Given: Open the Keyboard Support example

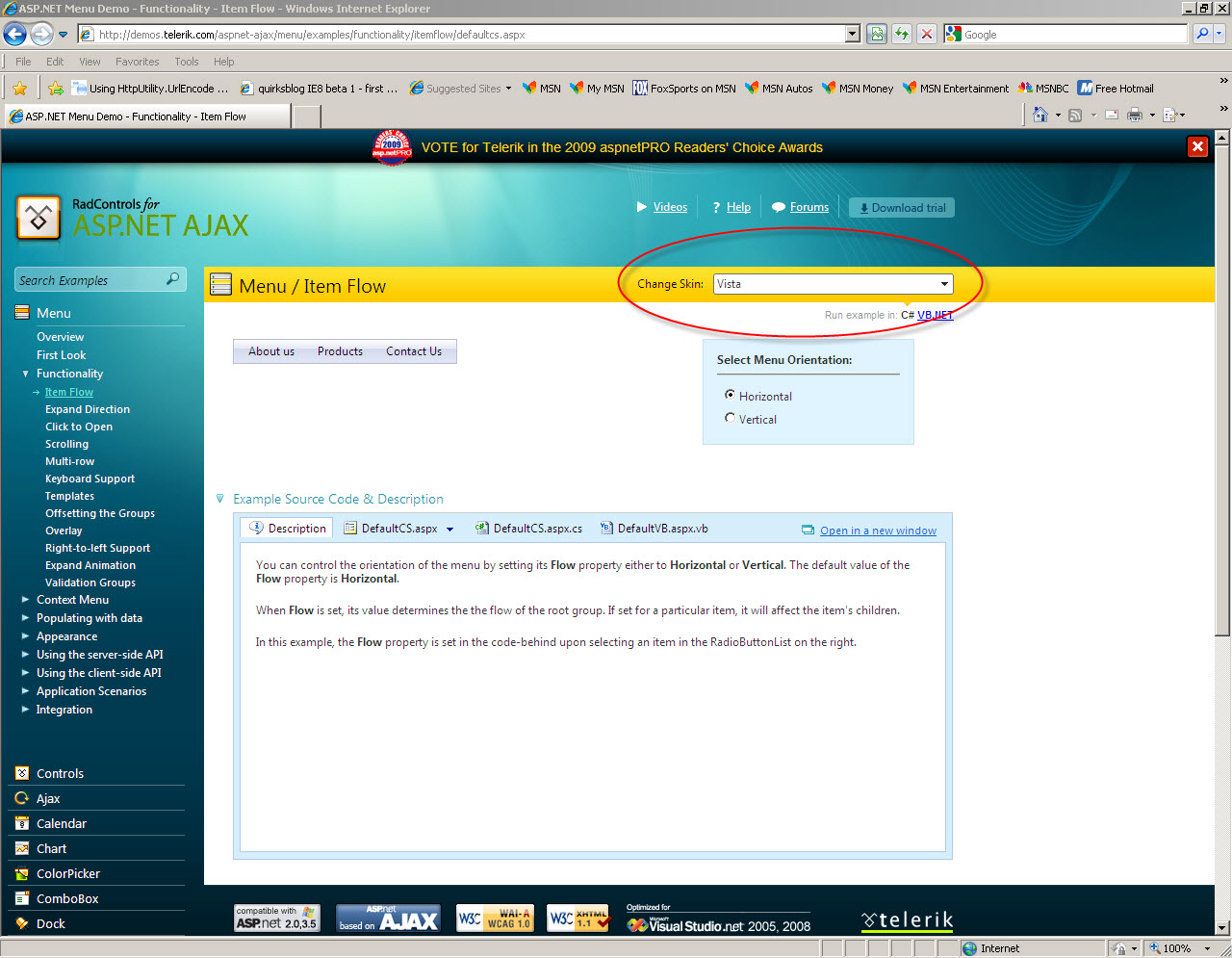Looking at the screenshot, I should tap(90, 479).
